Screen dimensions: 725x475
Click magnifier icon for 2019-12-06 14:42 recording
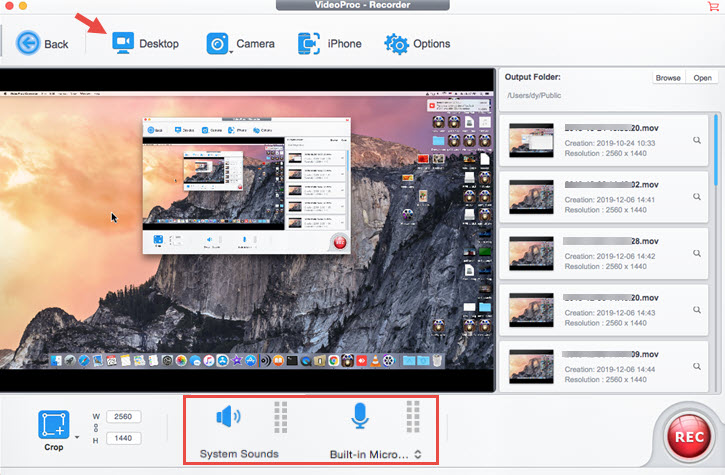pos(697,253)
